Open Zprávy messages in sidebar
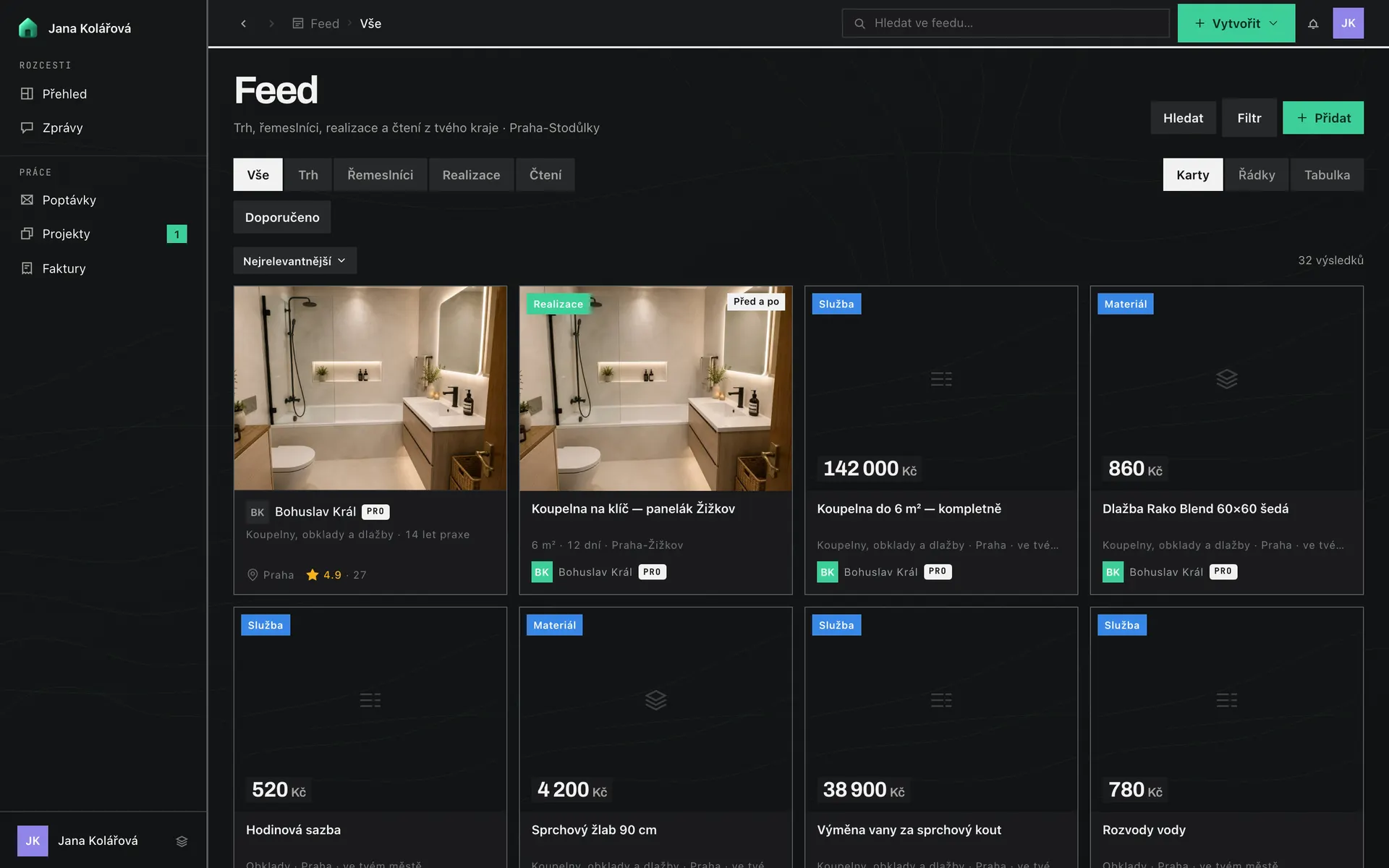This screenshot has width=1389, height=868. click(103, 127)
